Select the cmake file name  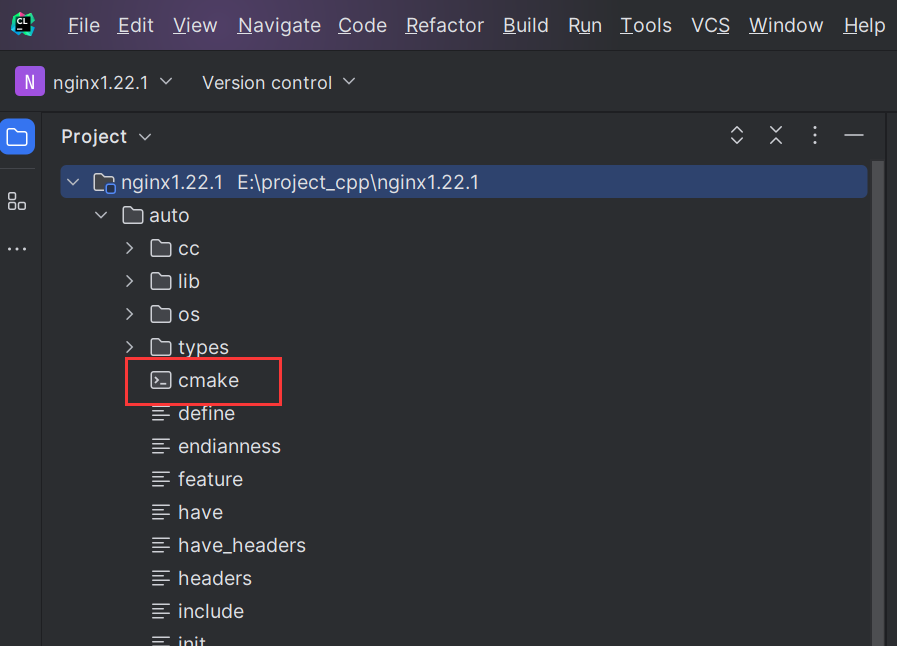pos(208,381)
